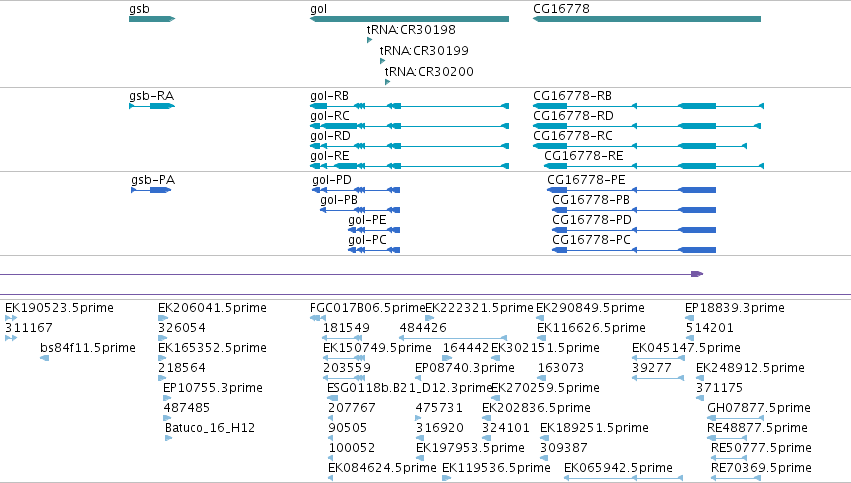The height and width of the screenshot is (483, 851).
Task: Select EST EK065942.5prime
Action: 623,479
